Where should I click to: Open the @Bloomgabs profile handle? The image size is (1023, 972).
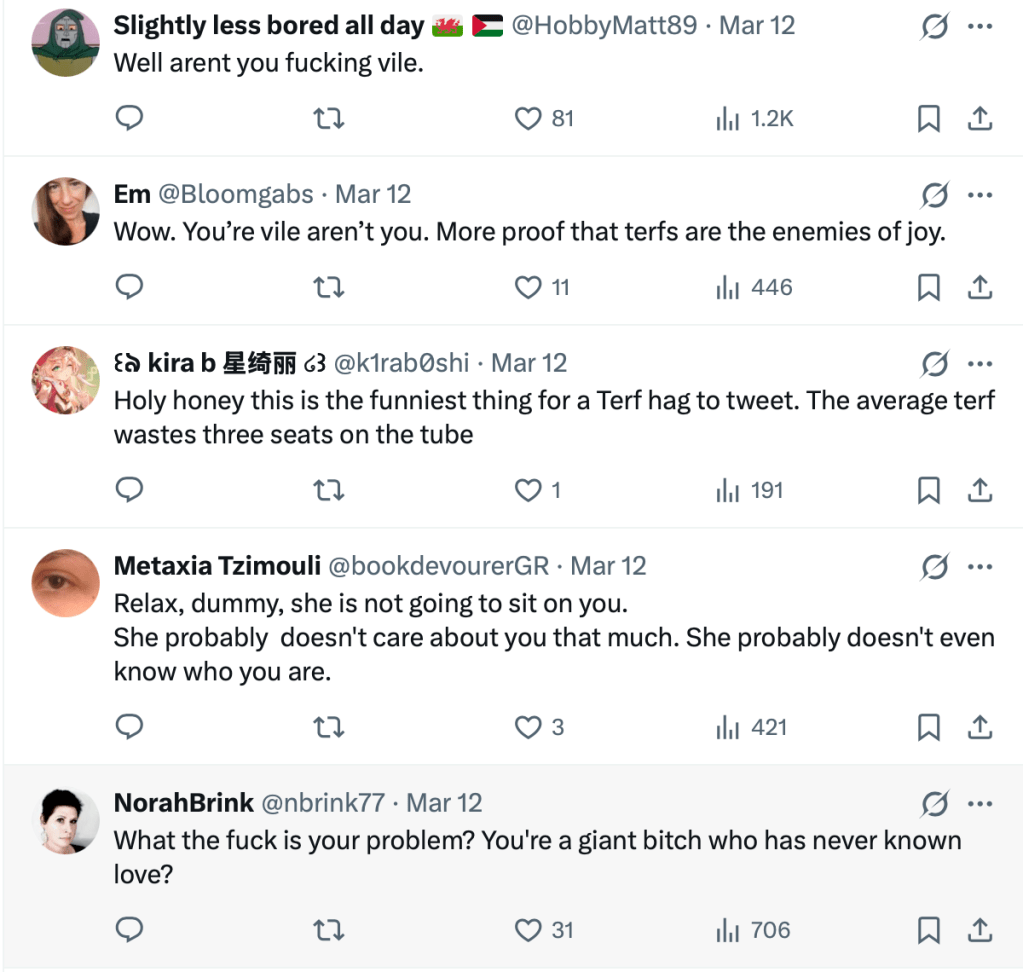pyautogui.click(x=236, y=194)
